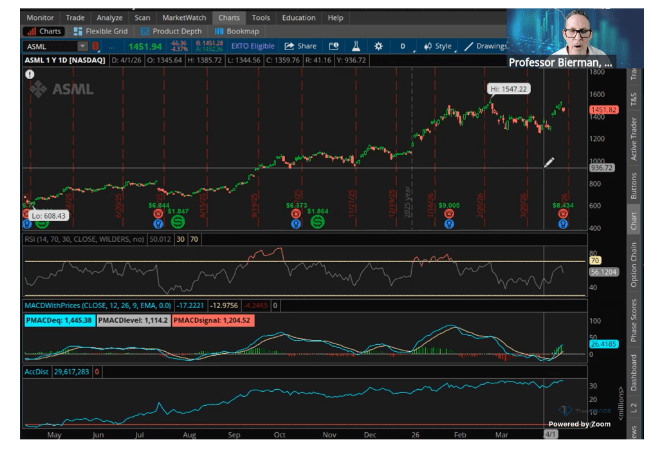Screen dimensions: 653x454
Task: Go to the Scan tab
Action: pyautogui.click(x=142, y=18)
